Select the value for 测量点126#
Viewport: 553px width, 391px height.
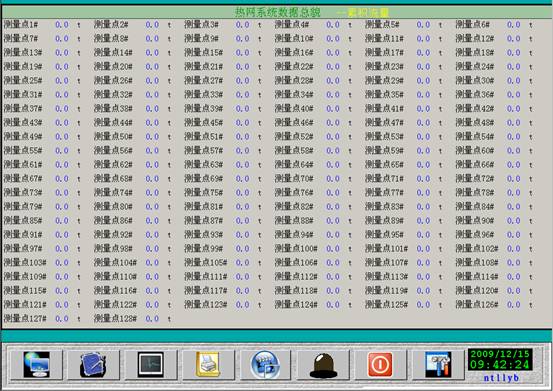pyautogui.click(x=514, y=305)
